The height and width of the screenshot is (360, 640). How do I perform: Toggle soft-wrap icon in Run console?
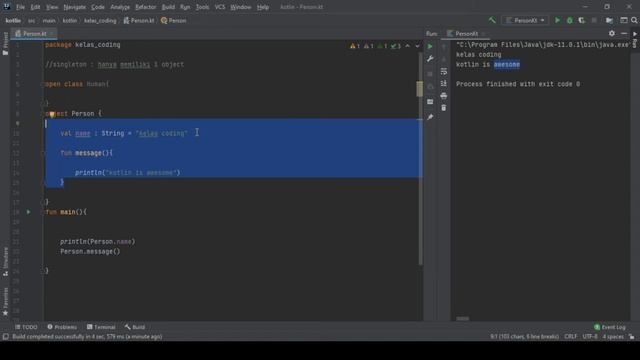444,71
